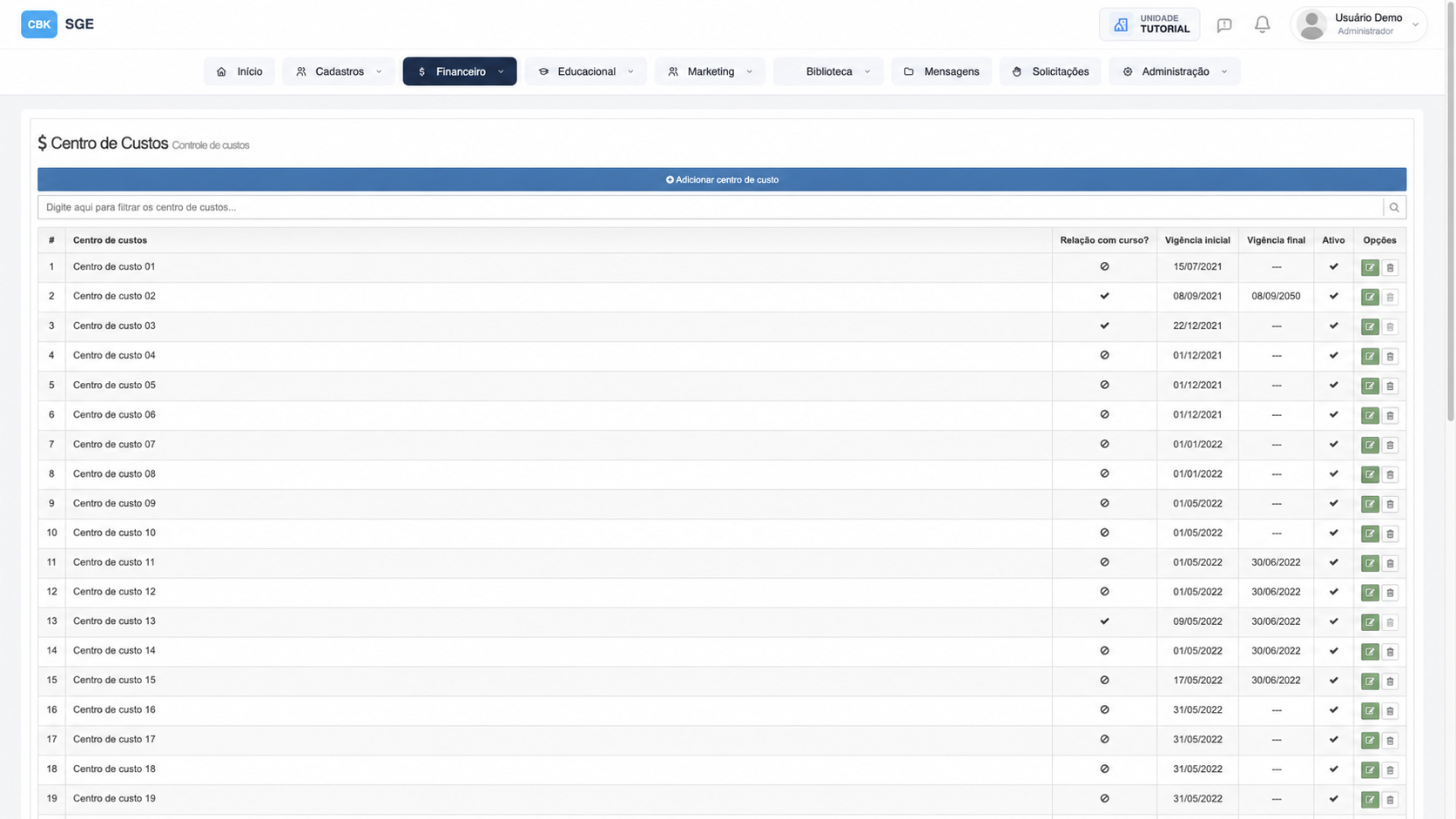Edit Centro de custo 01 row

[x=1370, y=268]
